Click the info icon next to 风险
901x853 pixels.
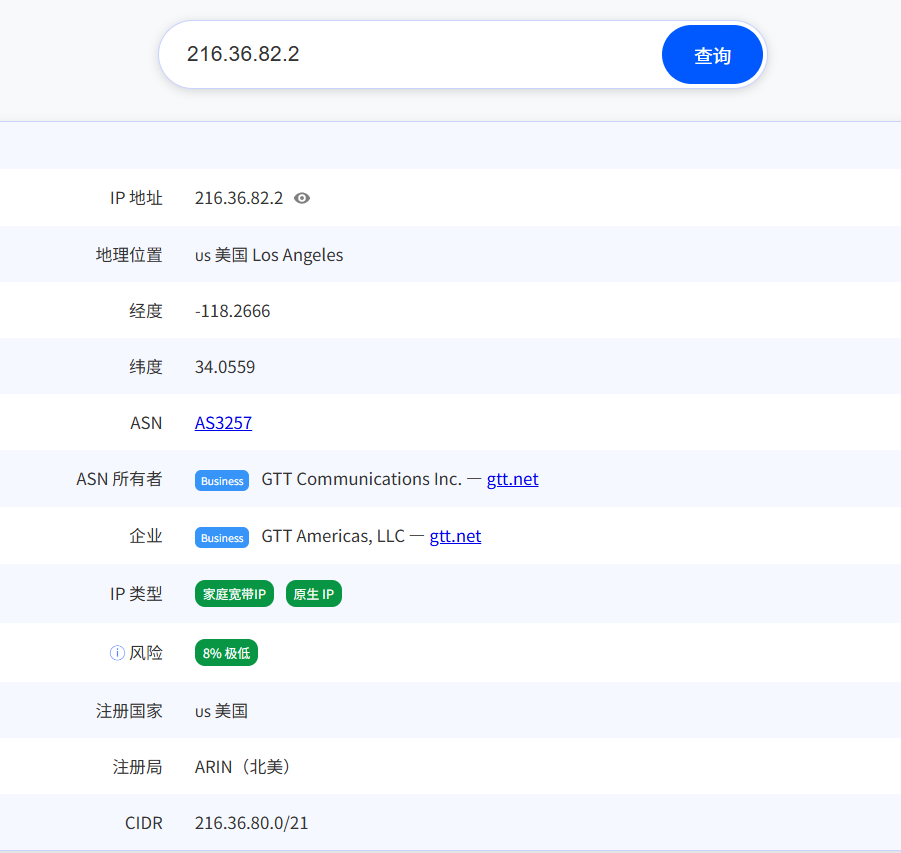pos(117,653)
